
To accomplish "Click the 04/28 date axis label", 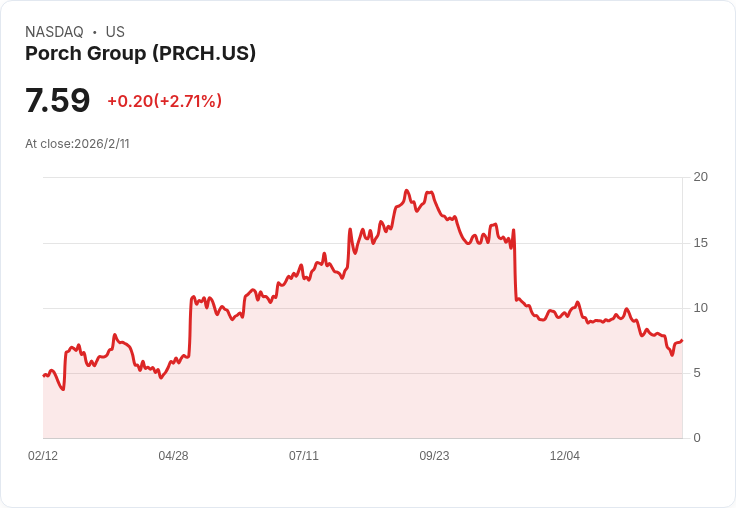I will coord(173,455).
